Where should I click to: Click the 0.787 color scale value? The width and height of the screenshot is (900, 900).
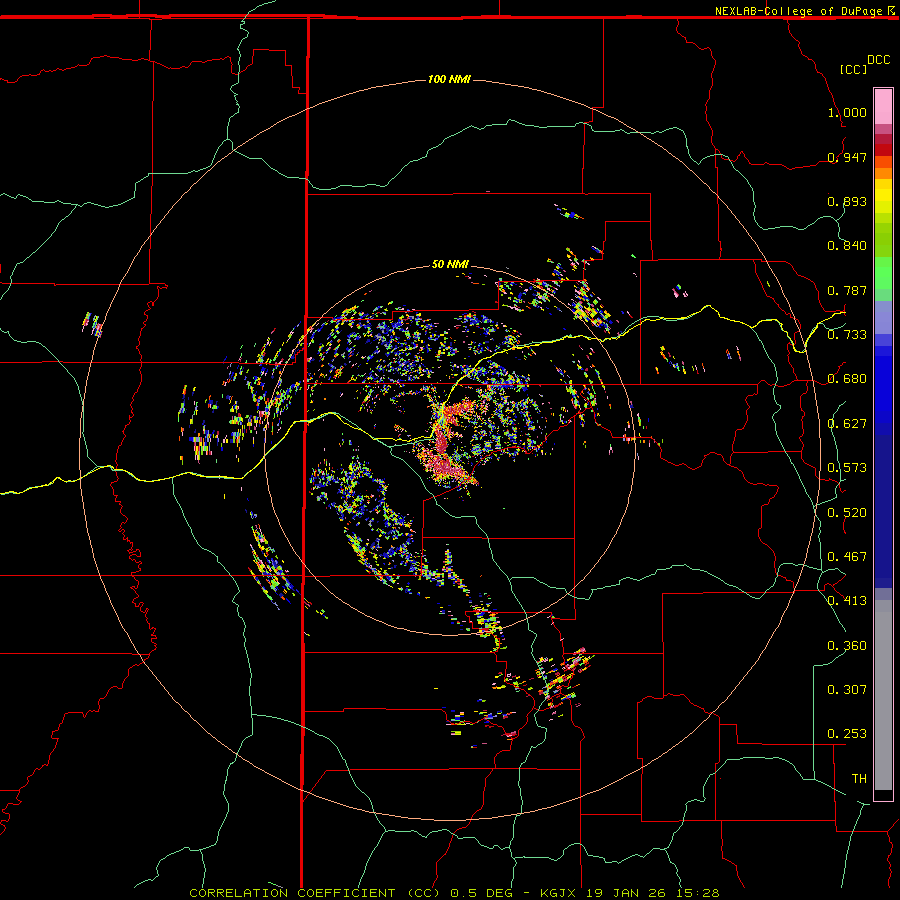pos(847,290)
